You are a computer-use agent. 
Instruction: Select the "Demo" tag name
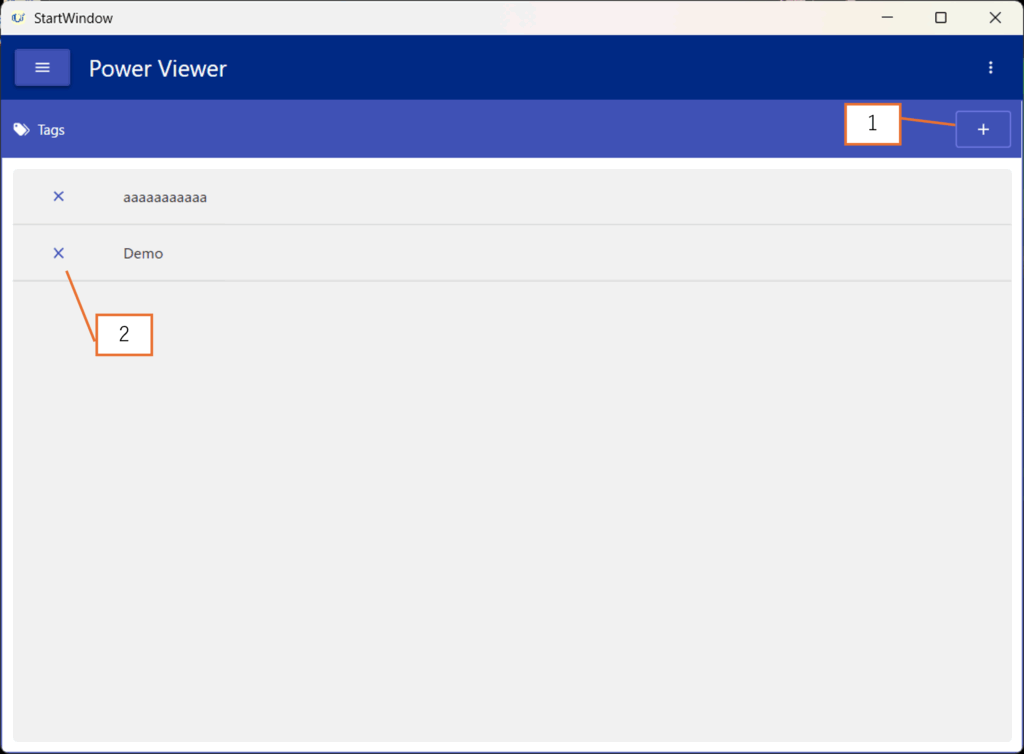coord(143,254)
